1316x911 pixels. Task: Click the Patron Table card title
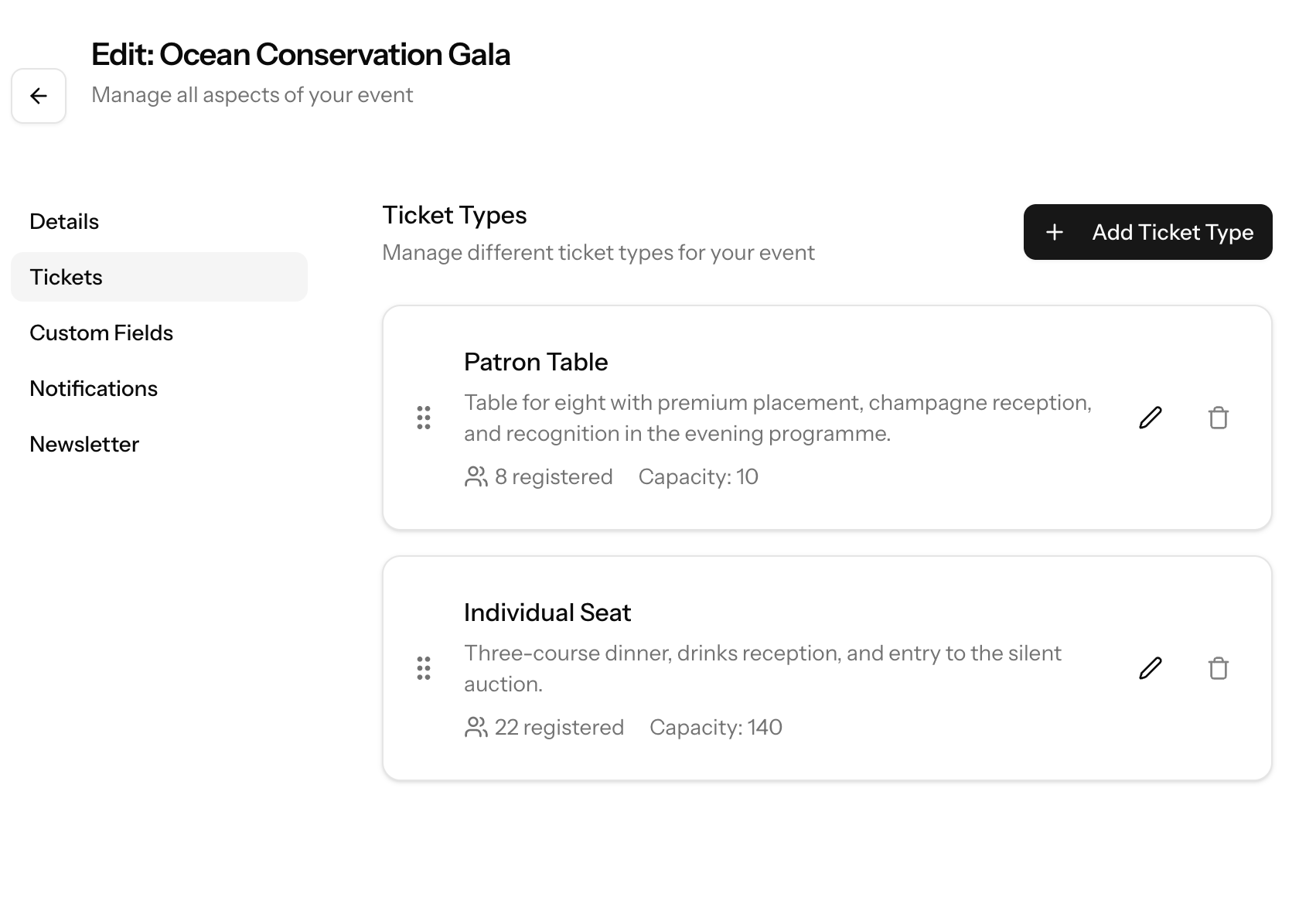pyautogui.click(x=536, y=361)
